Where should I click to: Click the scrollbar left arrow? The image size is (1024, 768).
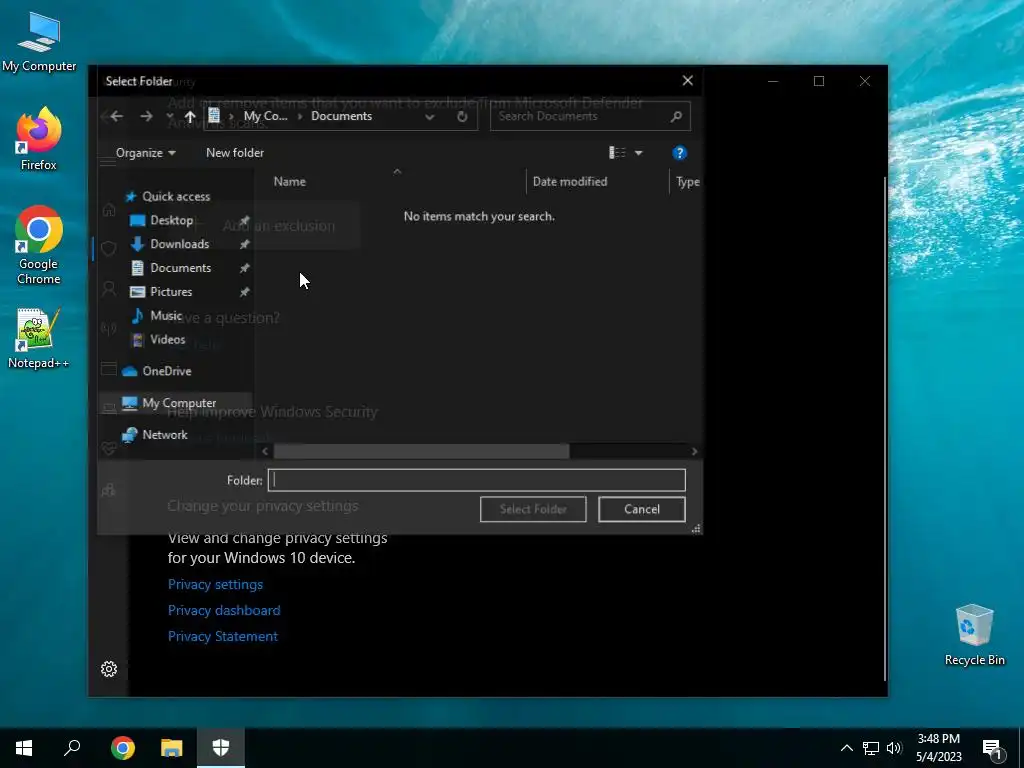click(x=264, y=451)
